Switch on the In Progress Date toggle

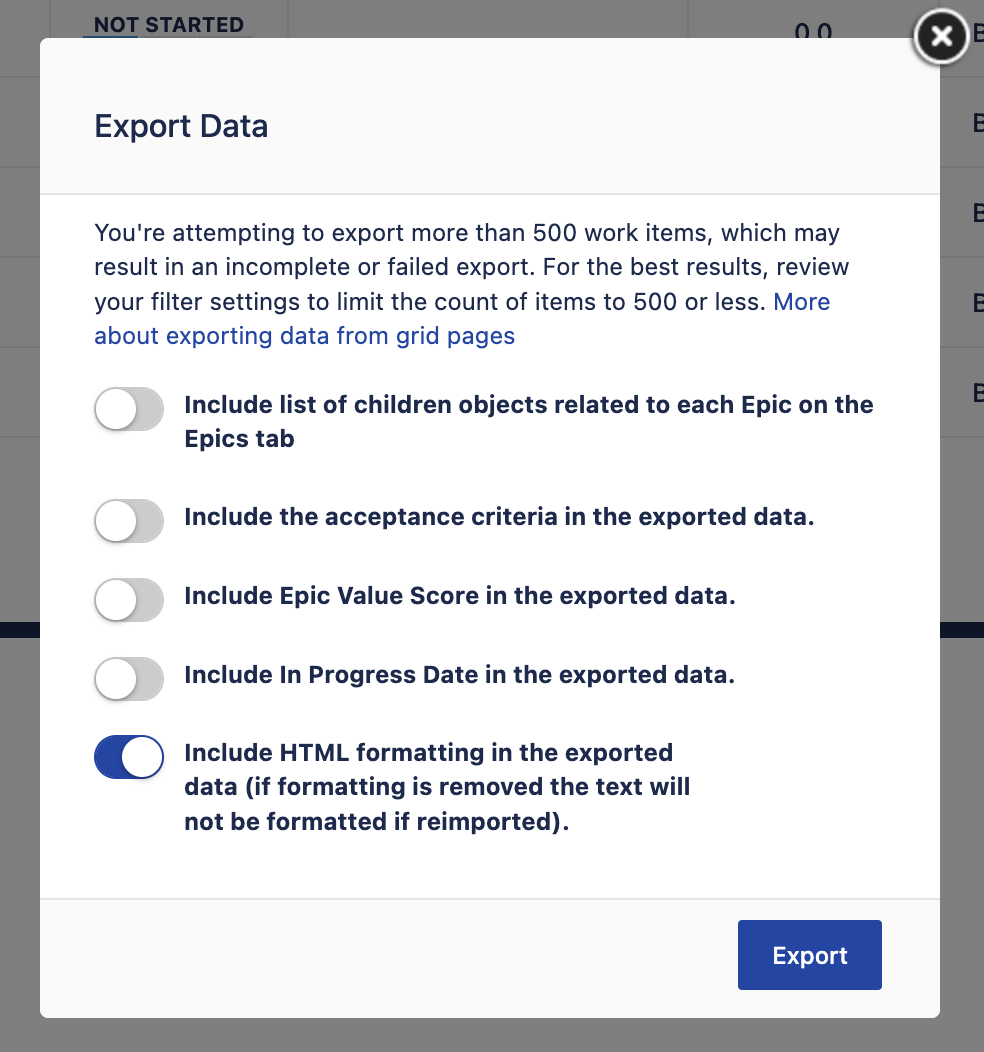coord(128,679)
